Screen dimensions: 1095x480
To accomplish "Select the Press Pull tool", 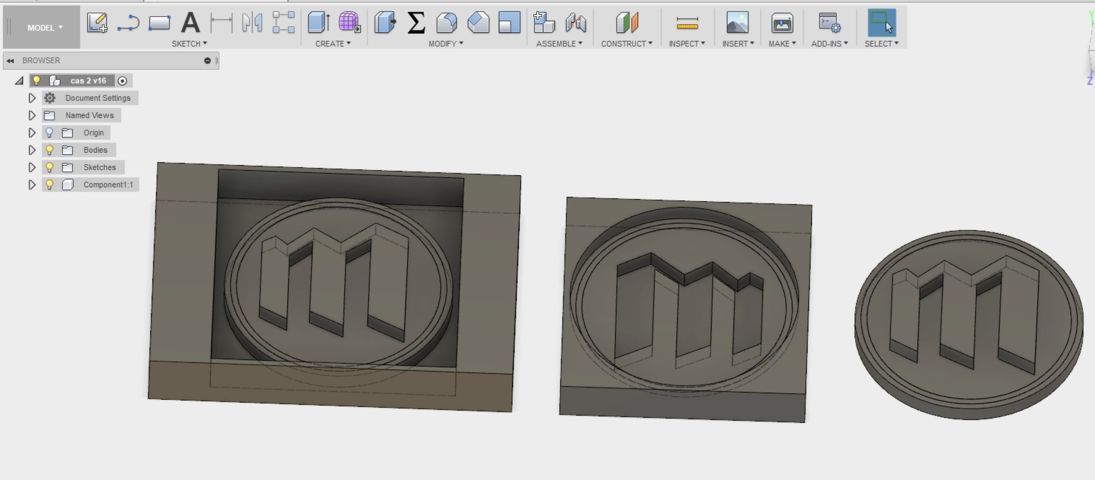I will (x=385, y=22).
